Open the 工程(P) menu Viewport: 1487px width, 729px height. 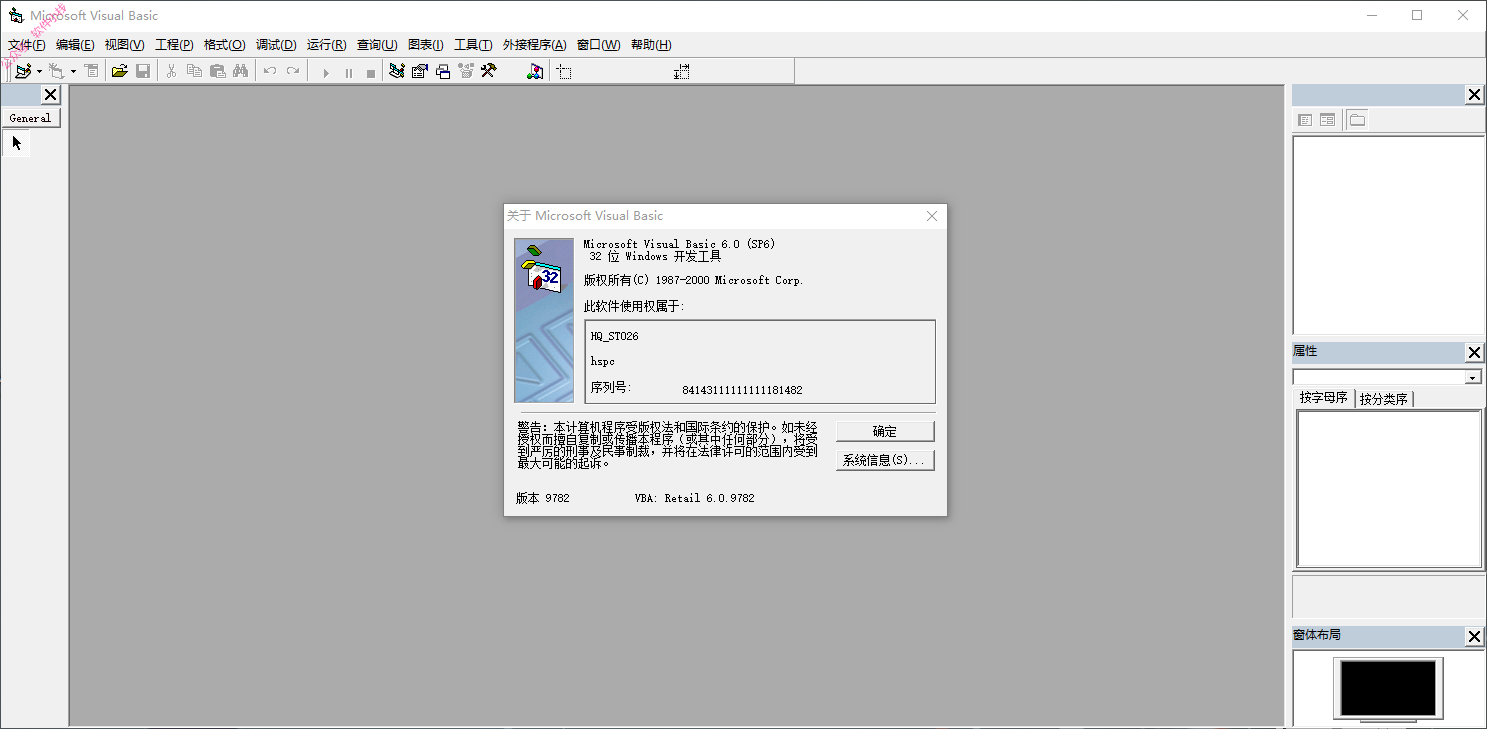(174, 45)
